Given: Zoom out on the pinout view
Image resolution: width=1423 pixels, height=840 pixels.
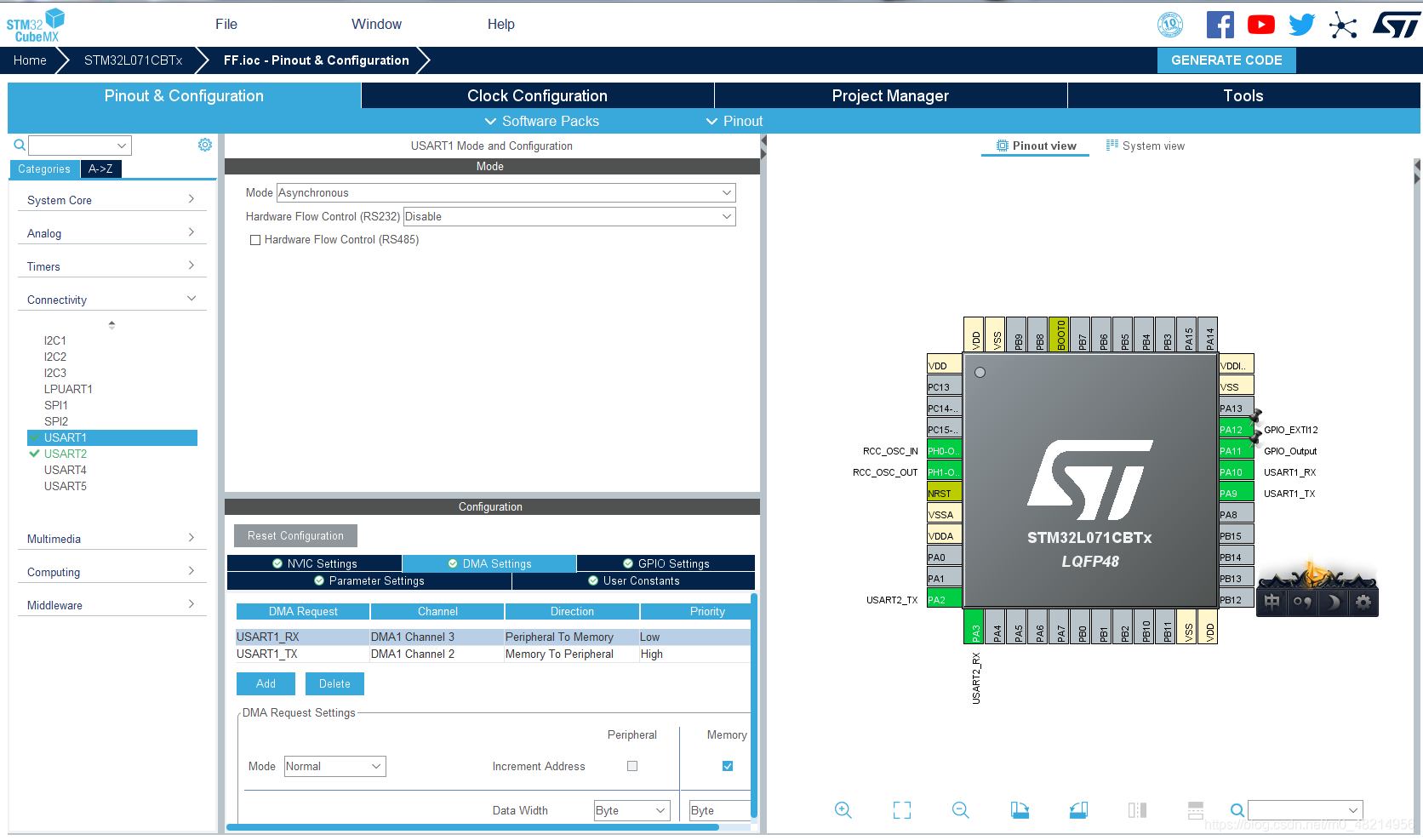Looking at the screenshot, I should [x=961, y=810].
